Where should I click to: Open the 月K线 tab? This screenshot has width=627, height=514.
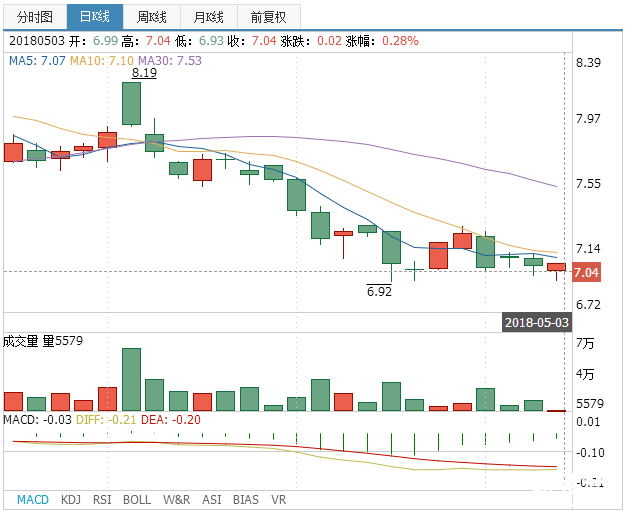(x=209, y=17)
